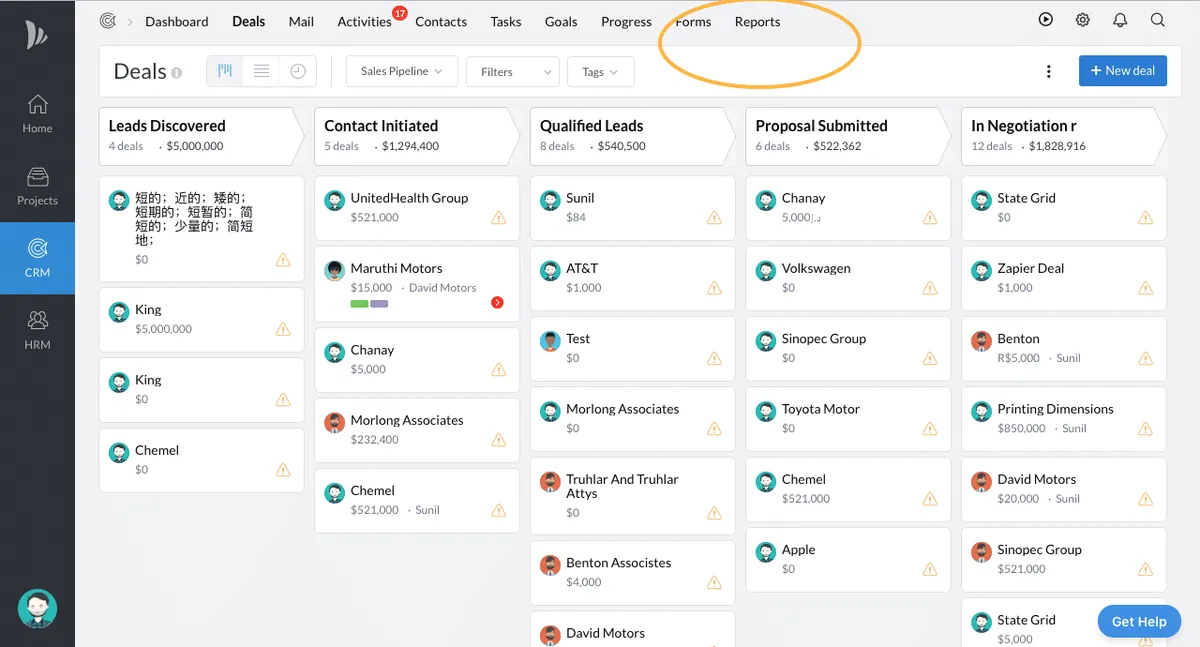Open the Tags dropdown
Screen dimensions: 1200x647
coord(600,71)
